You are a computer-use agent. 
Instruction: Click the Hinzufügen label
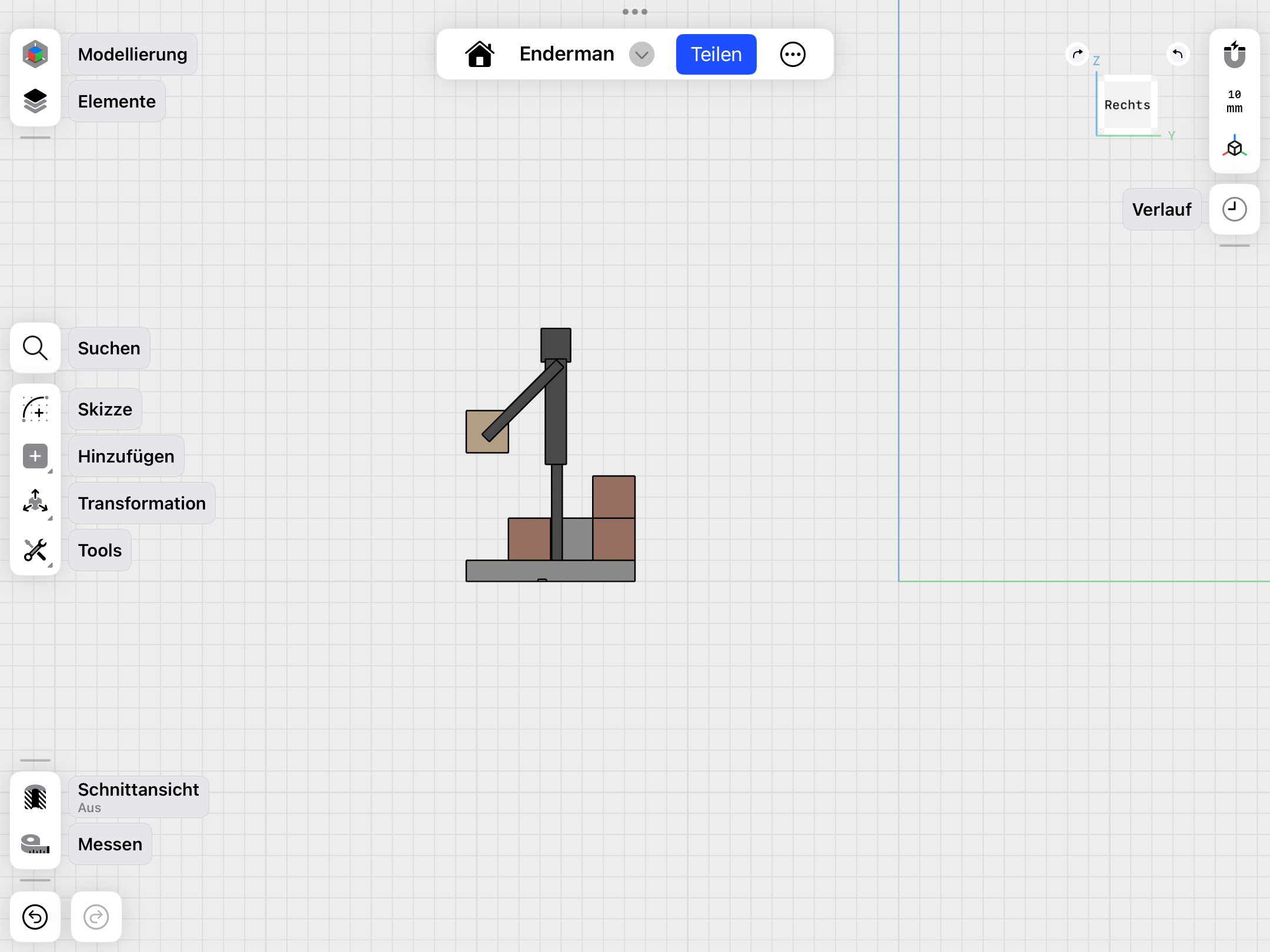(126, 456)
